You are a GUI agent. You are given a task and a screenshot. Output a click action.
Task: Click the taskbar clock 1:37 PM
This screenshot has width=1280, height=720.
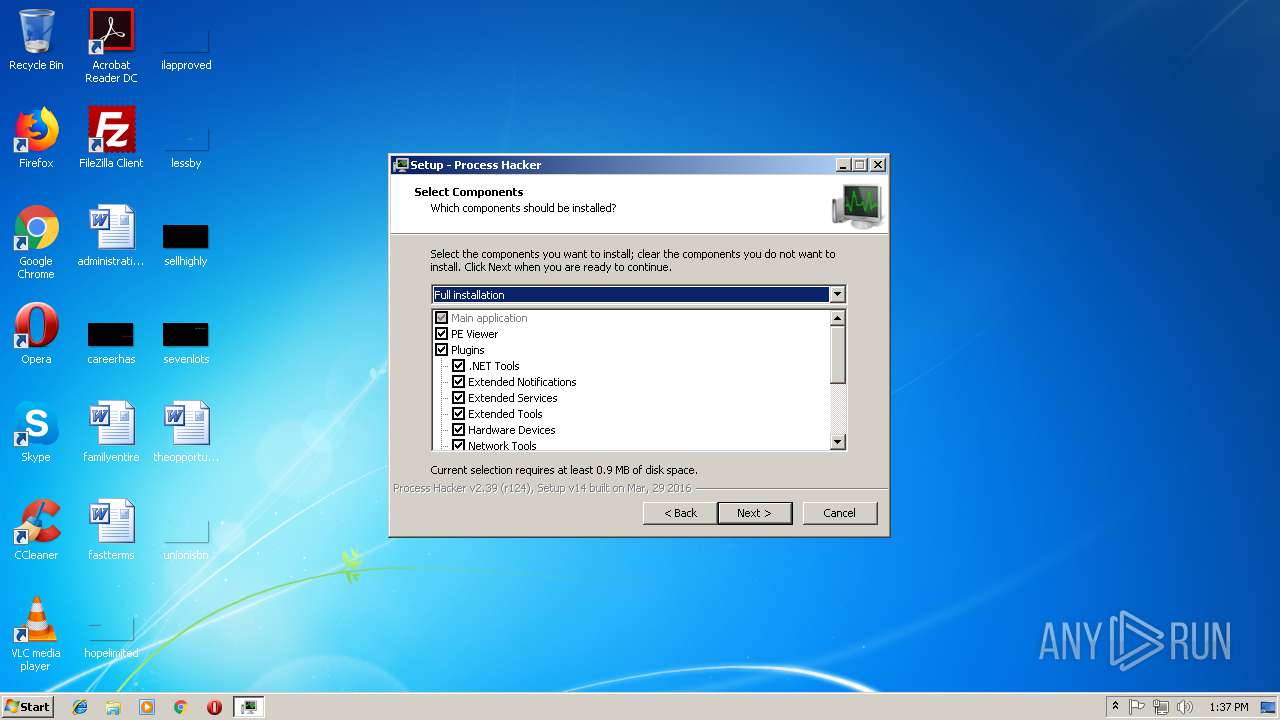[x=1229, y=707]
